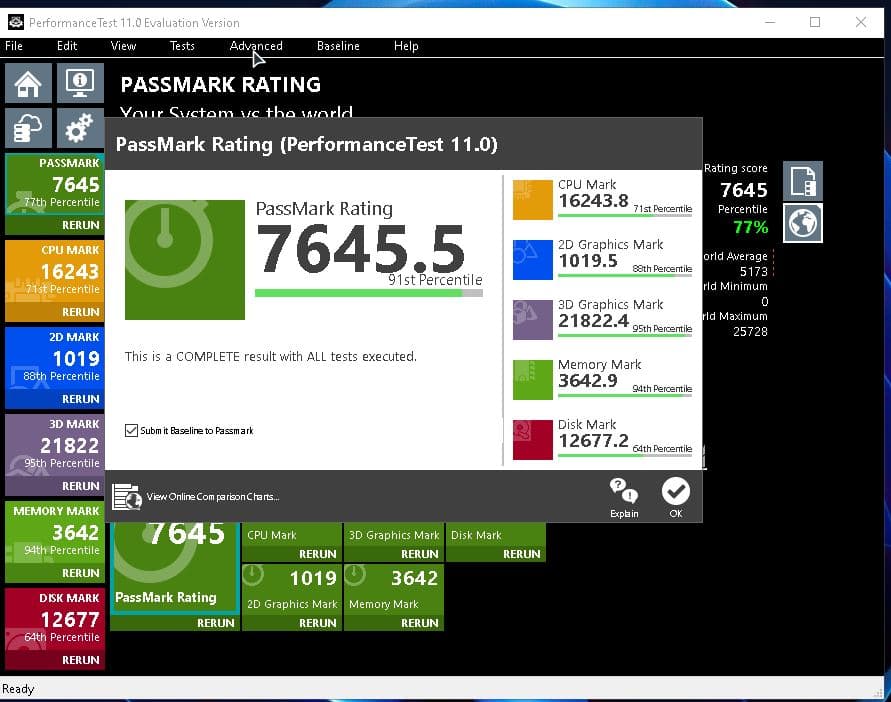
Task: Open the Edit menu
Action: (x=67, y=46)
